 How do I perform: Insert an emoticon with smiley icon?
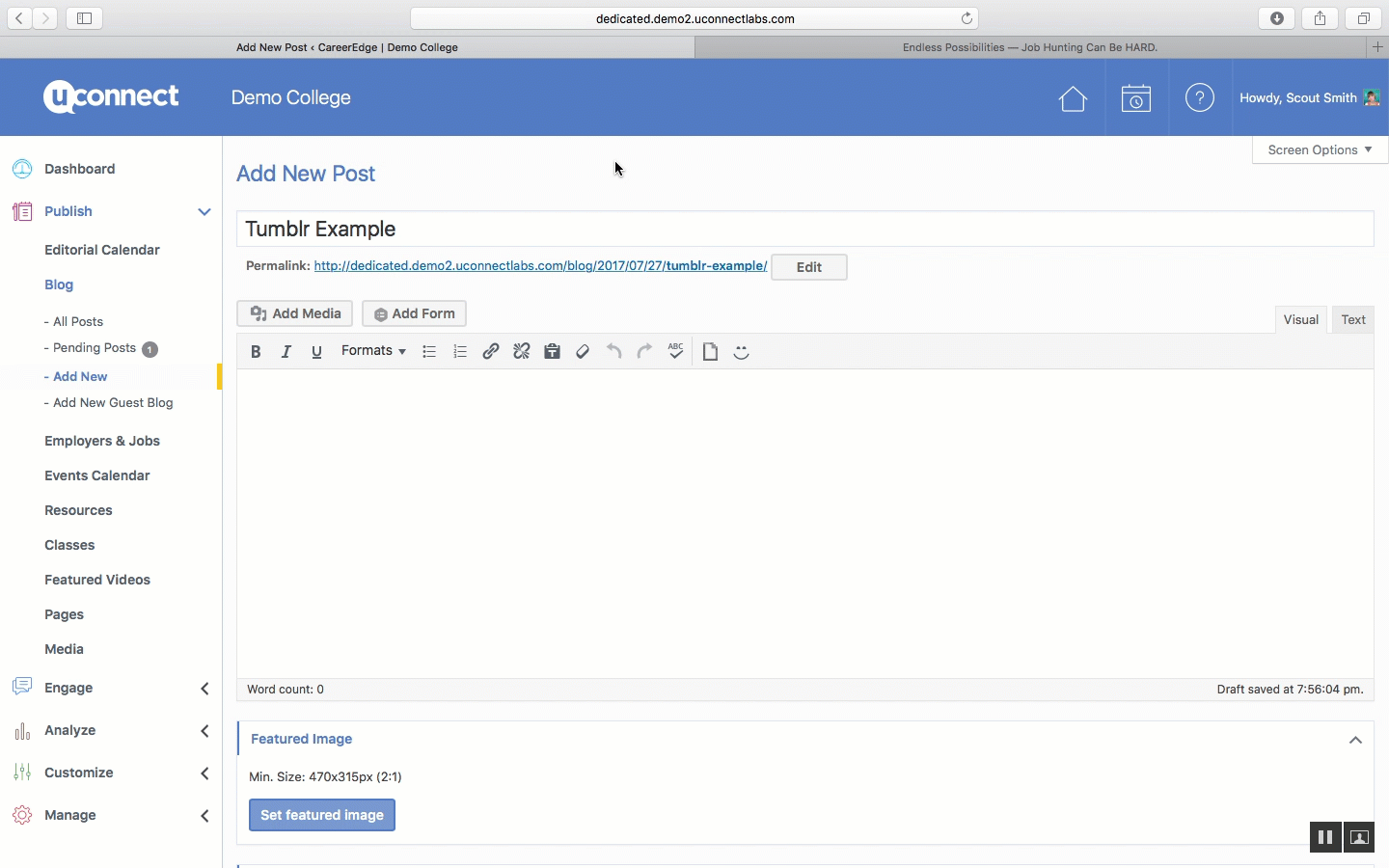pyautogui.click(x=742, y=352)
